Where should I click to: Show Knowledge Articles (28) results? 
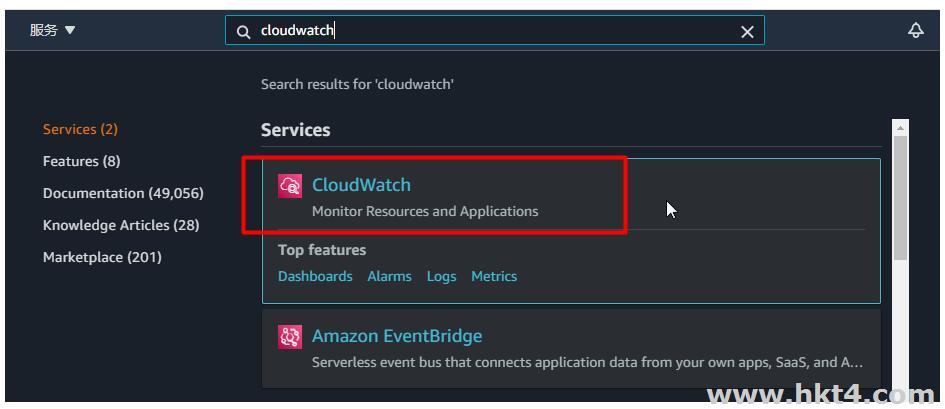pyautogui.click(x=121, y=225)
